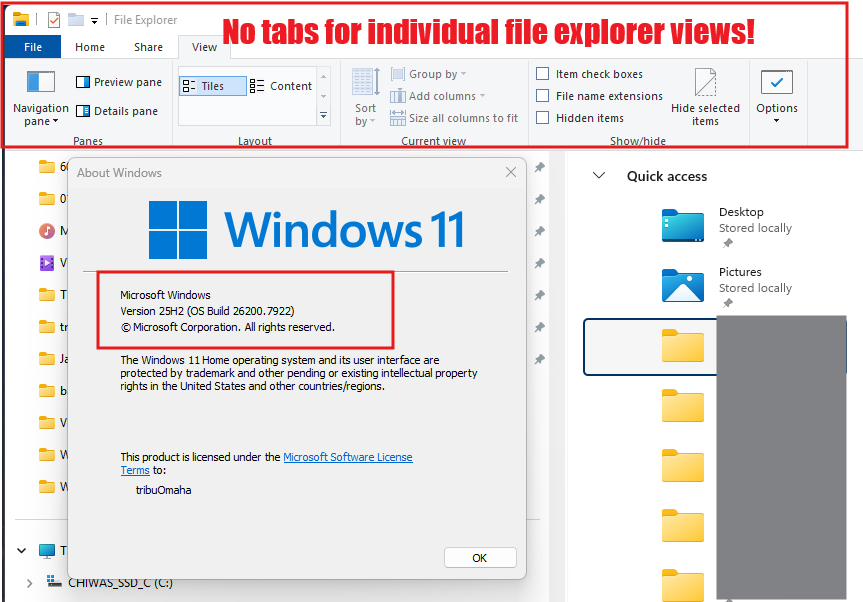Switch to the Share ribbon tab
This screenshot has width=863, height=602.
pos(149,47)
